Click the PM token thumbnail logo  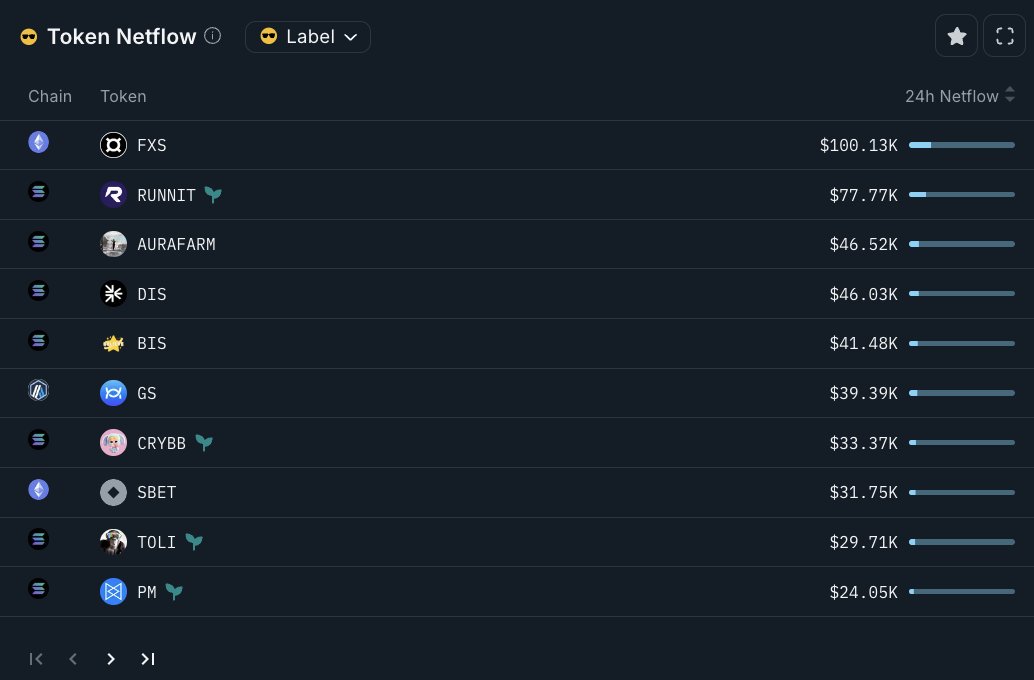pos(113,592)
